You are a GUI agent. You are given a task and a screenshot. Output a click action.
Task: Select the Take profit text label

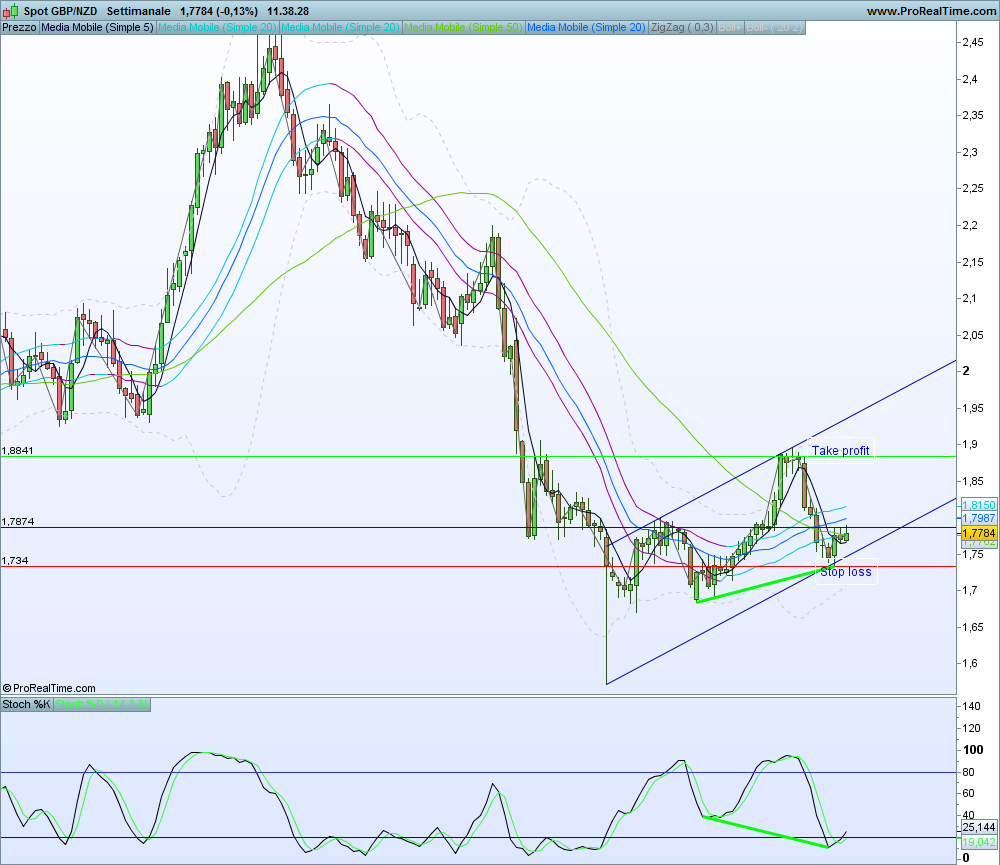click(840, 450)
